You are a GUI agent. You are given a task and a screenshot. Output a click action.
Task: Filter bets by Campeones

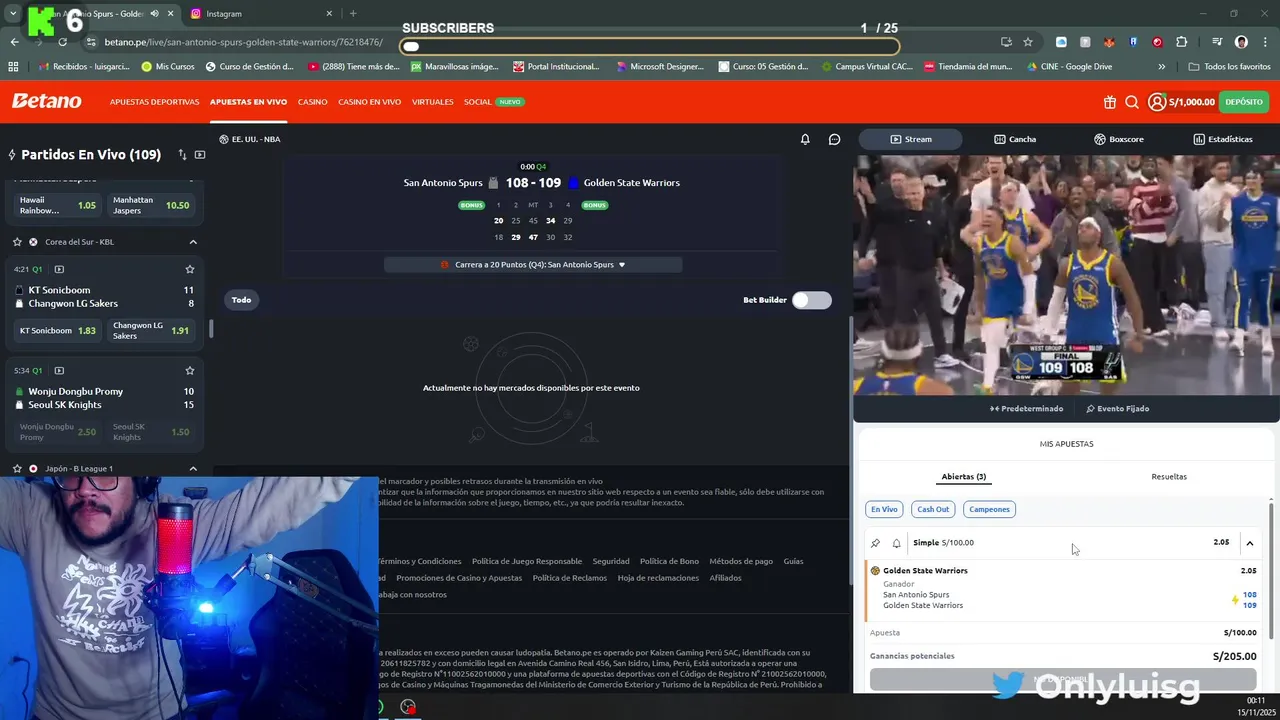989,509
